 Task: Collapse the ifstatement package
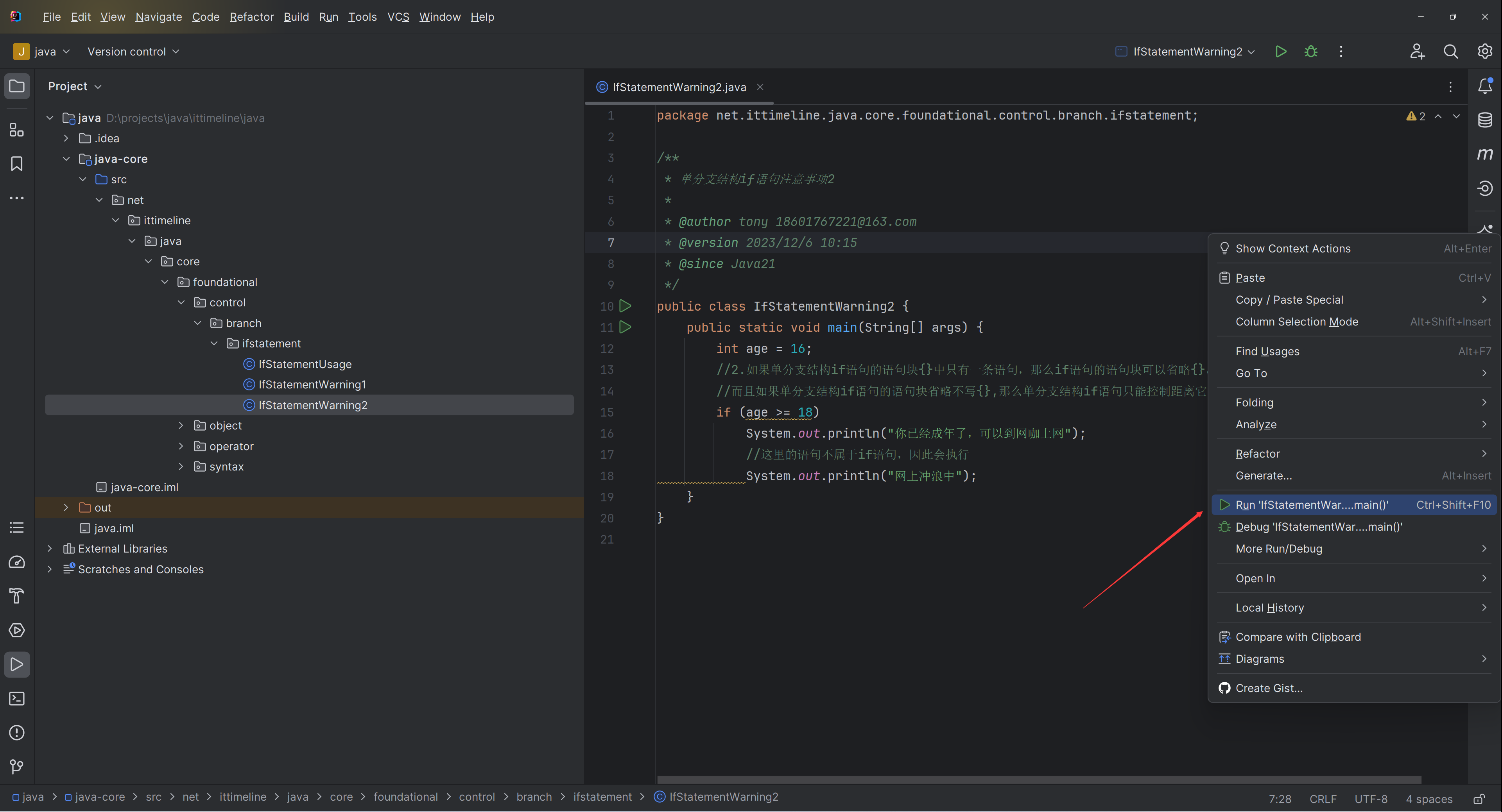tap(214, 343)
